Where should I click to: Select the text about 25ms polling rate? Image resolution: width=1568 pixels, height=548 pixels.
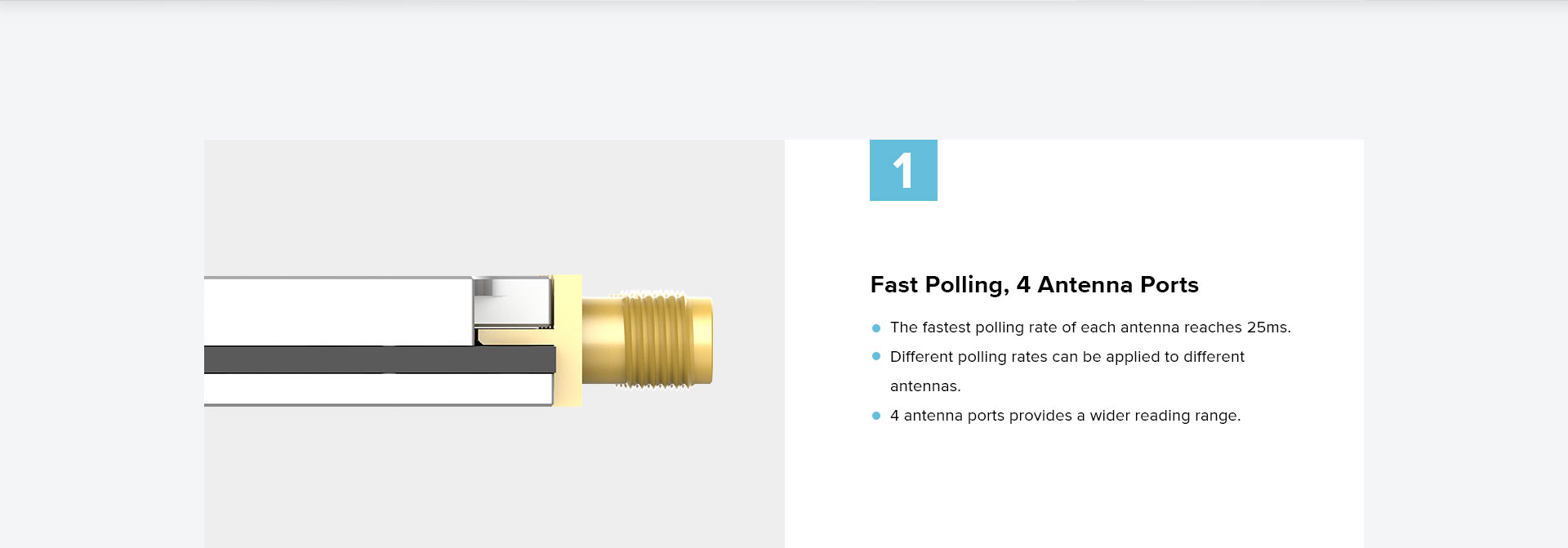point(1090,327)
